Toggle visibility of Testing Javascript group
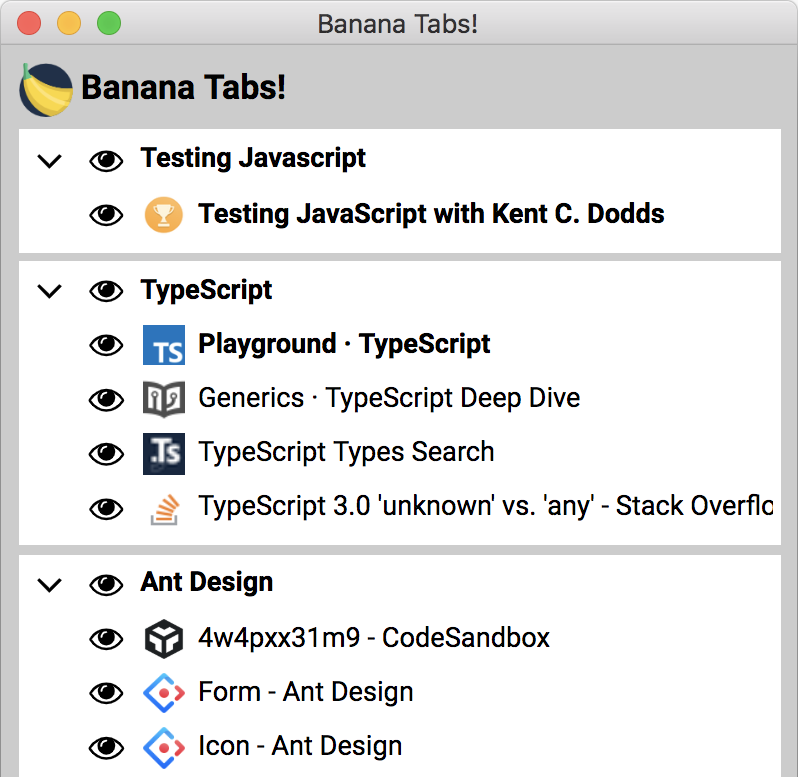The width and height of the screenshot is (798, 777). pos(106,161)
